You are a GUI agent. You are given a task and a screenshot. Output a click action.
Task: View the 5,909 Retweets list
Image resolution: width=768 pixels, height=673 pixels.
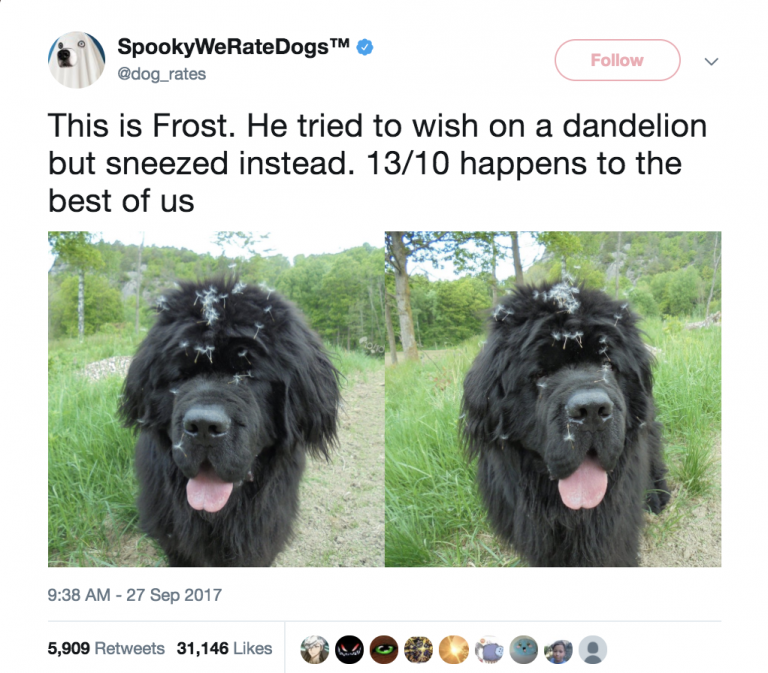[x=106, y=648]
